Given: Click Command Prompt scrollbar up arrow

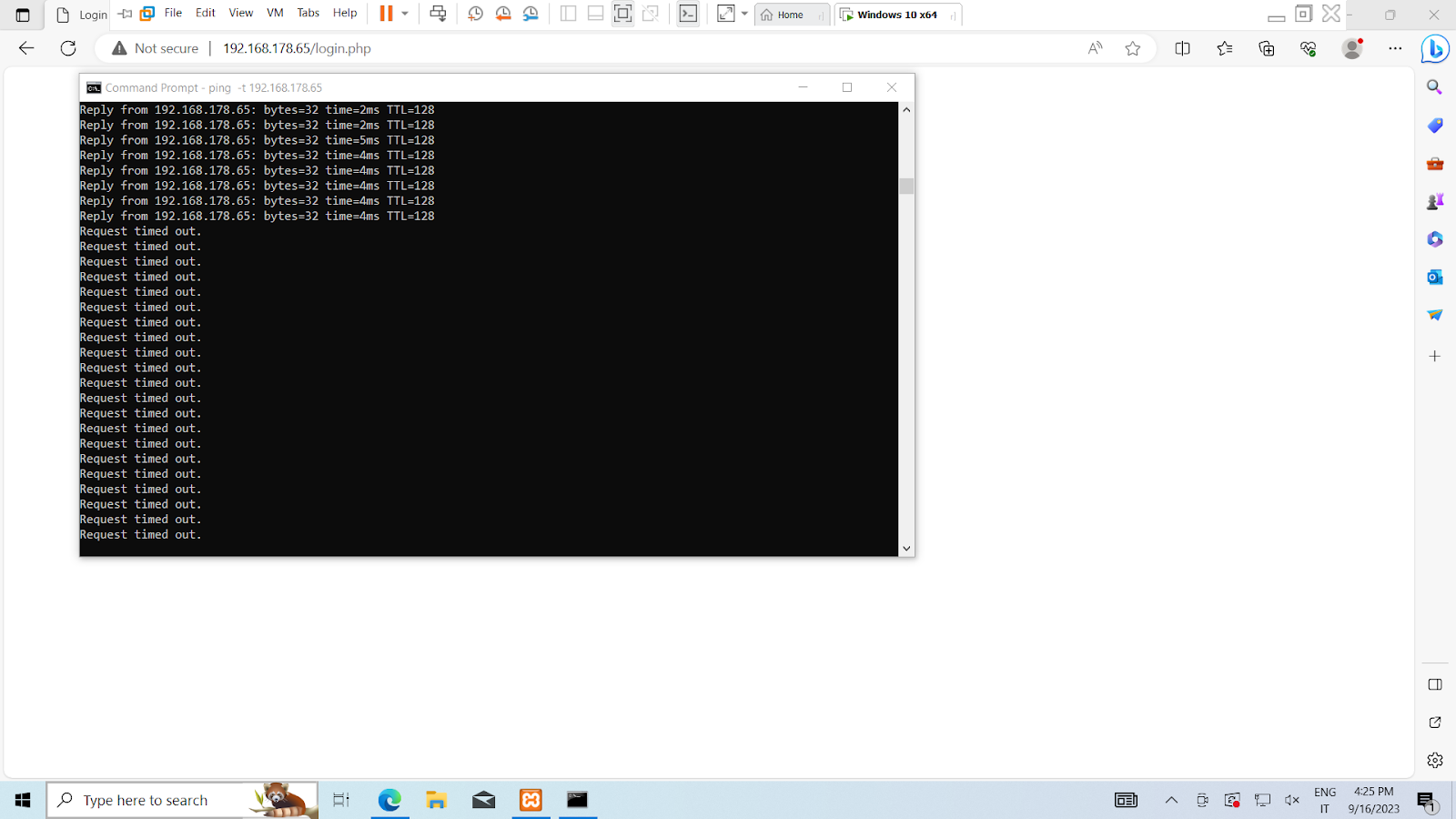Looking at the screenshot, I should coord(906,109).
